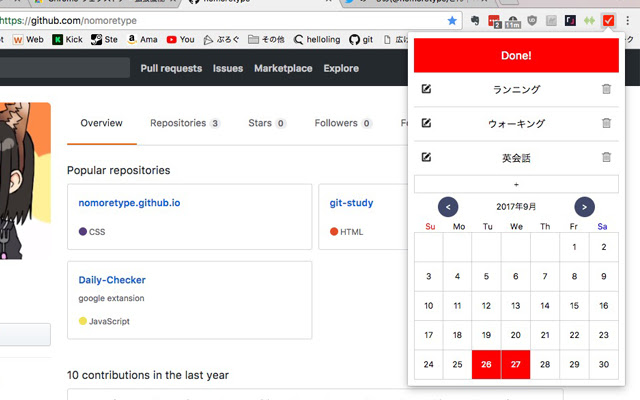The height and width of the screenshot is (400, 640).
Task: Open the git bookmark
Action: click(x=361, y=40)
